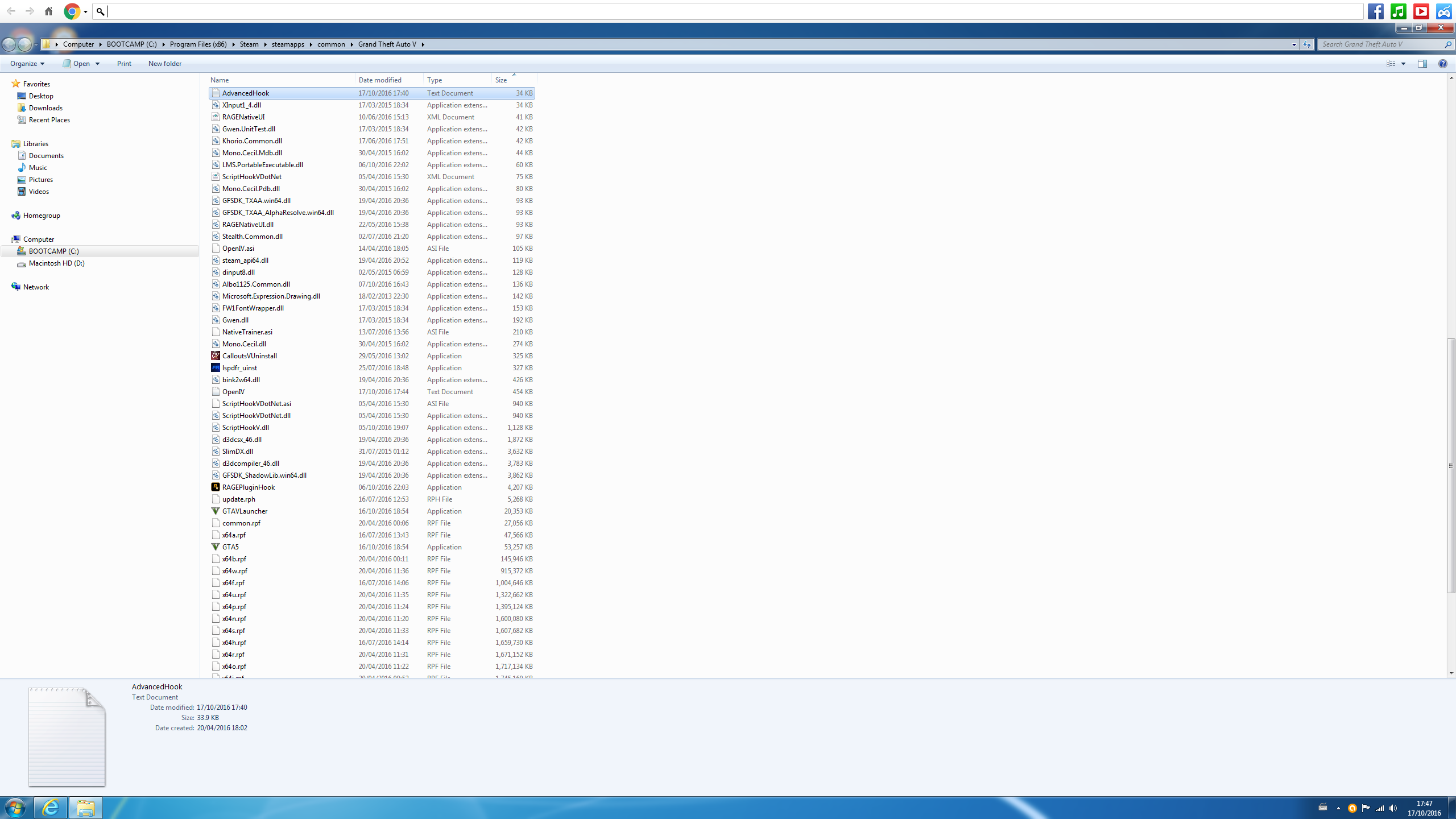Click the vertical scrollbar thumb
This screenshot has width=1456, height=819.
click(x=1451, y=465)
